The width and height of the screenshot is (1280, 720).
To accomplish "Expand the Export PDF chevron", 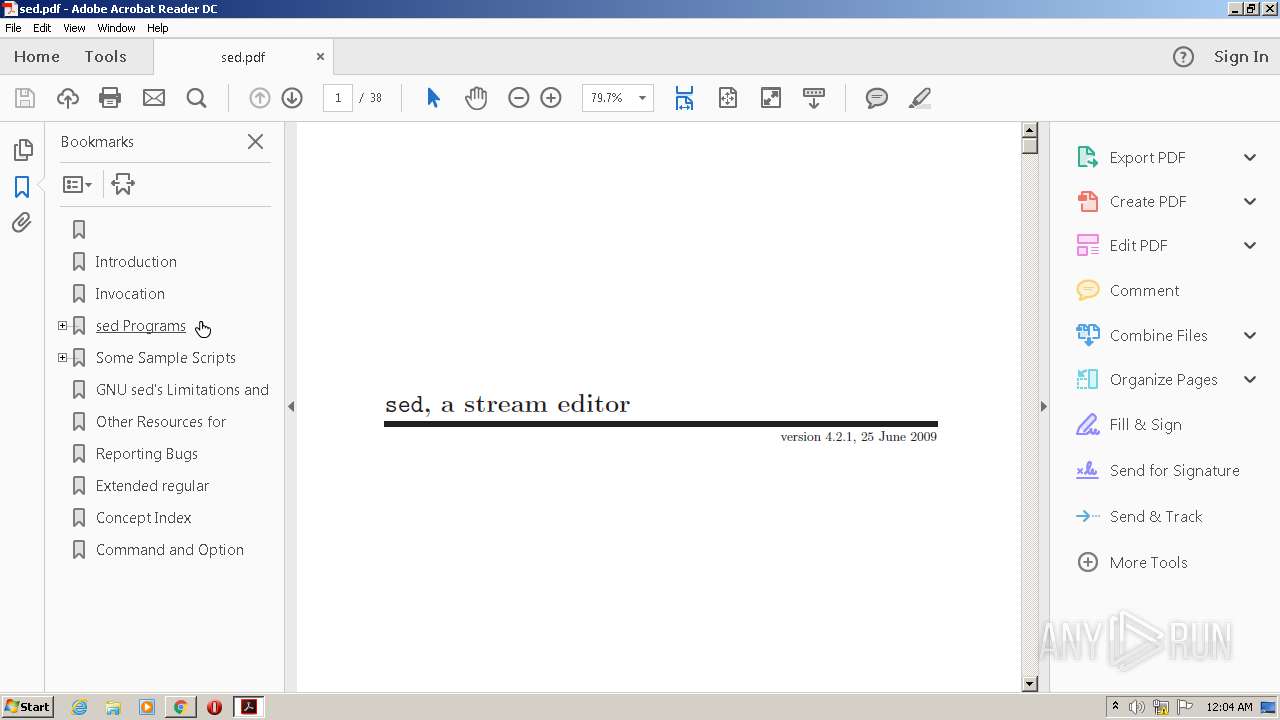I will coord(1250,157).
